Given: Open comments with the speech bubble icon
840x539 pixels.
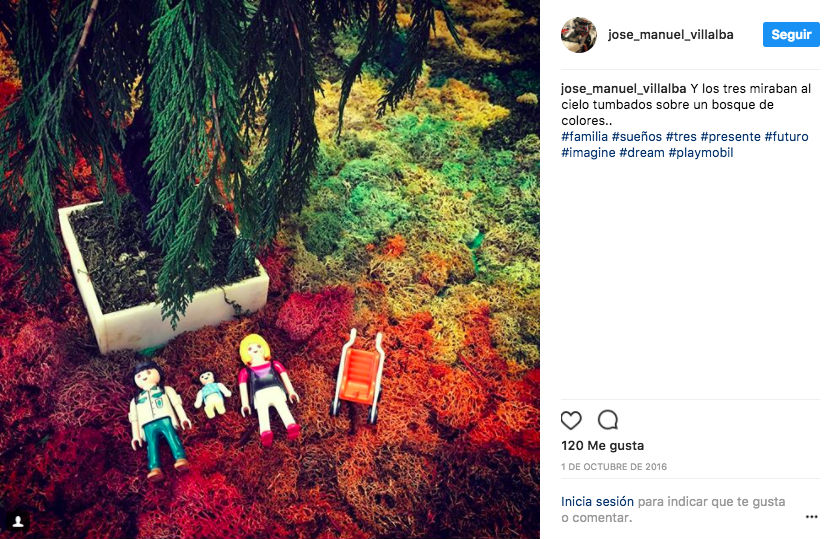Looking at the screenshot, I should tap(608, 420).
